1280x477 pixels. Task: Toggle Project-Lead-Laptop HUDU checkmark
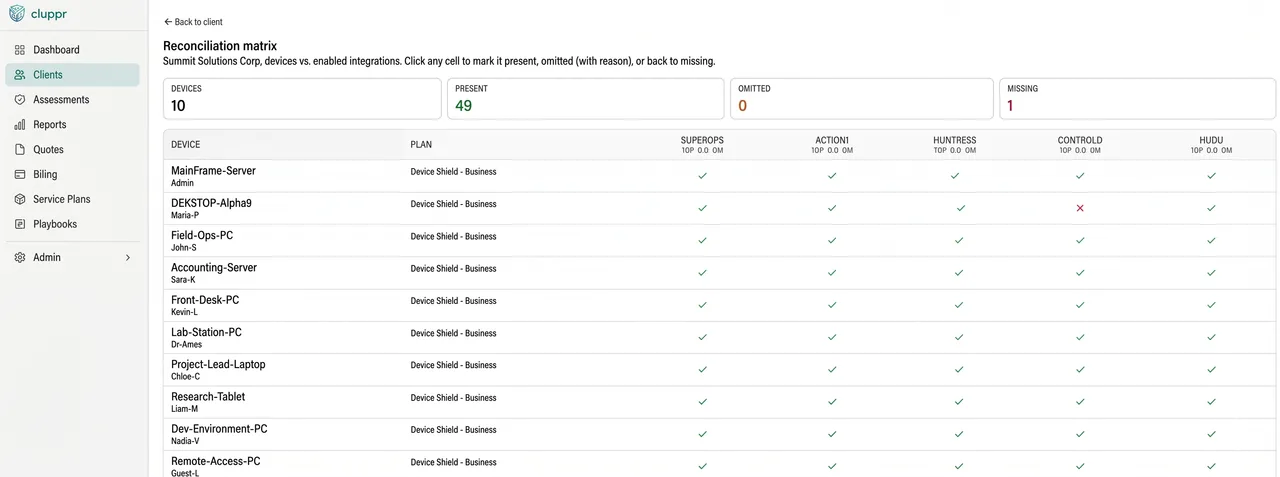point(1212,369)
